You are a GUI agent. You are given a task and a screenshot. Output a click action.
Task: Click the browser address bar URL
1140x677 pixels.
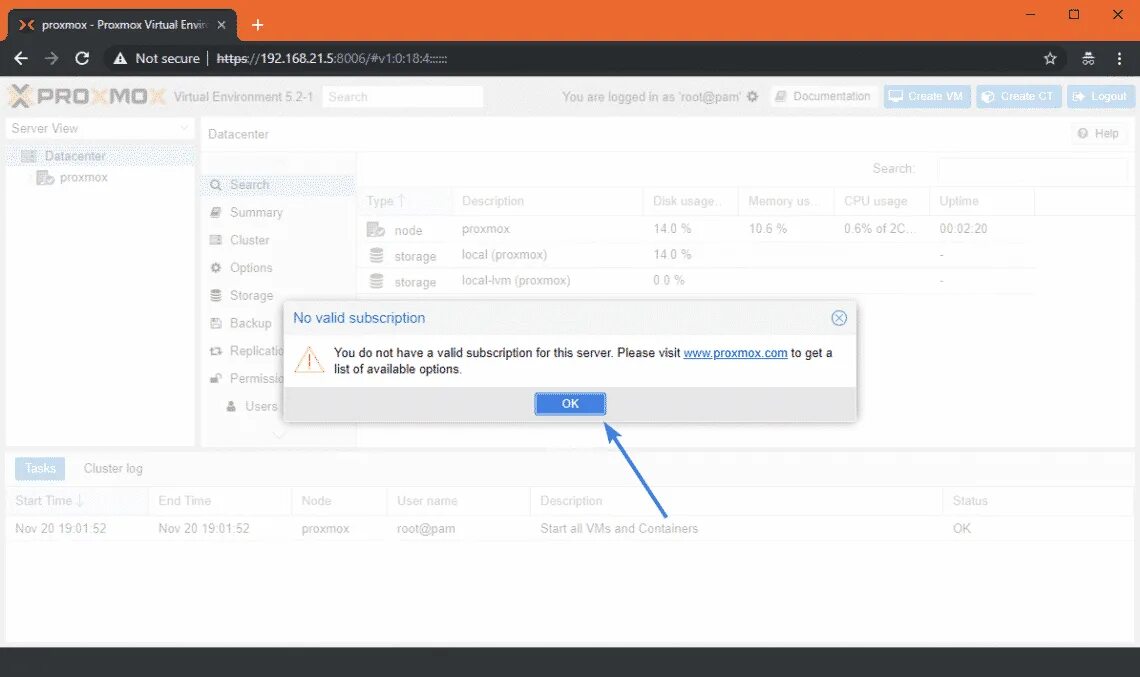[332, 58]
